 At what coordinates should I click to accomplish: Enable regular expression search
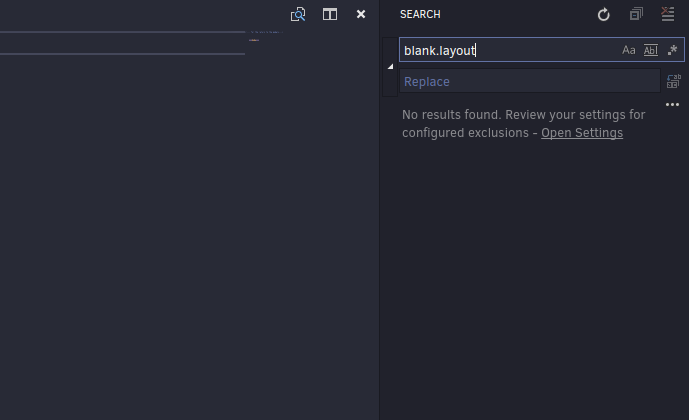point(672,50)
